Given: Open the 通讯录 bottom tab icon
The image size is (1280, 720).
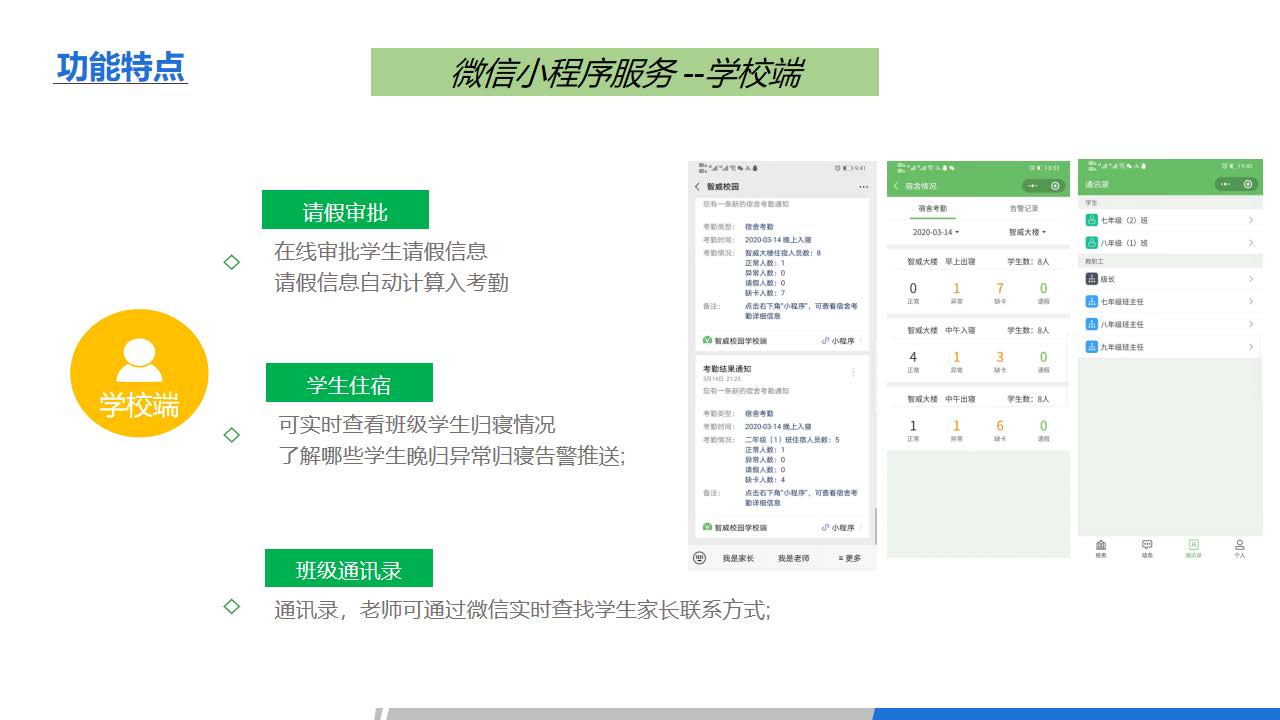Looking at the screenshot, I should (1193, 545).
